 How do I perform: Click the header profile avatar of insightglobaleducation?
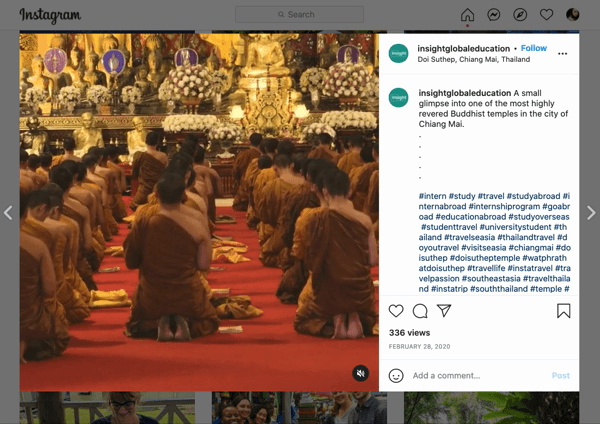point(398,54)
